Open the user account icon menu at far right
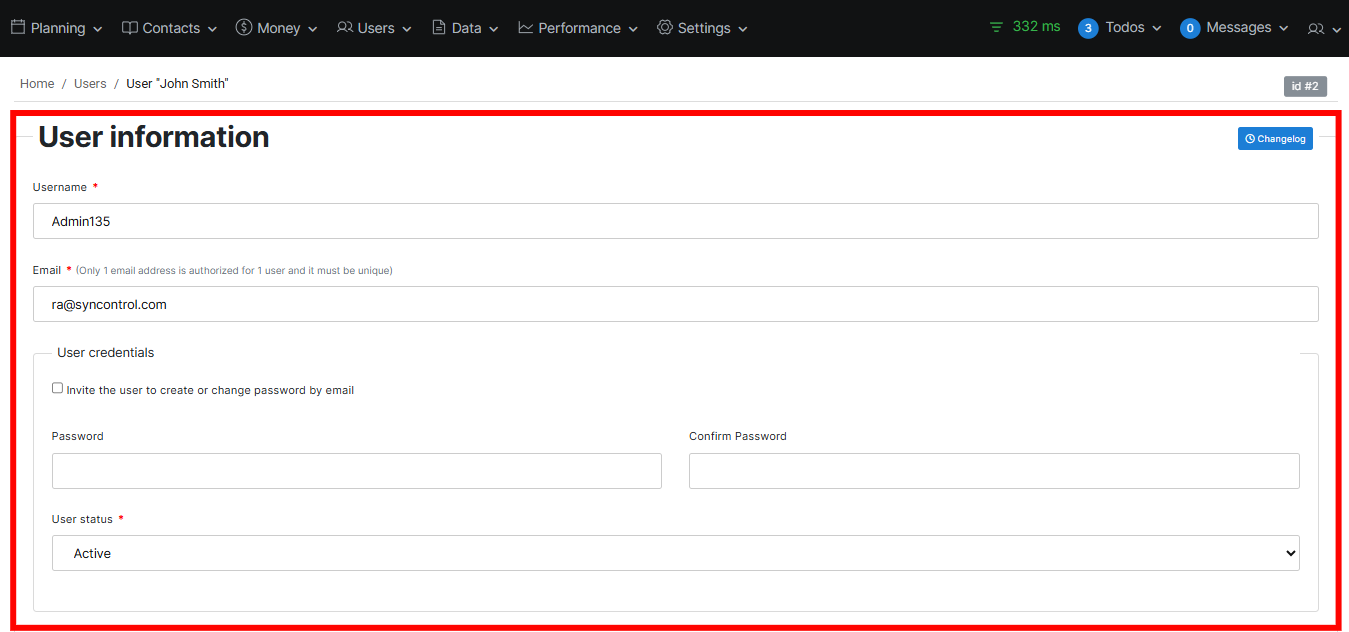Image resolution: width=1349 pixels, height=632 pixels. 1323,29
